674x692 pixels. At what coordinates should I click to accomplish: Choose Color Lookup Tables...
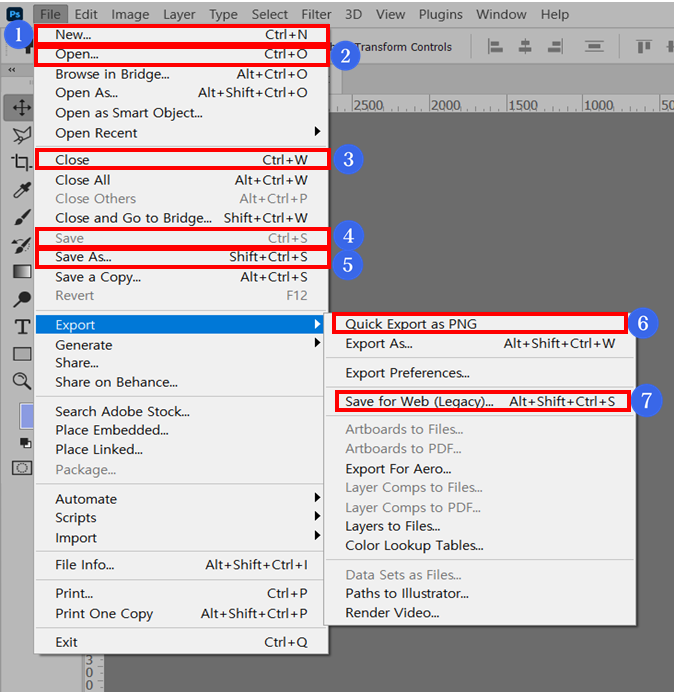(480, 545)
